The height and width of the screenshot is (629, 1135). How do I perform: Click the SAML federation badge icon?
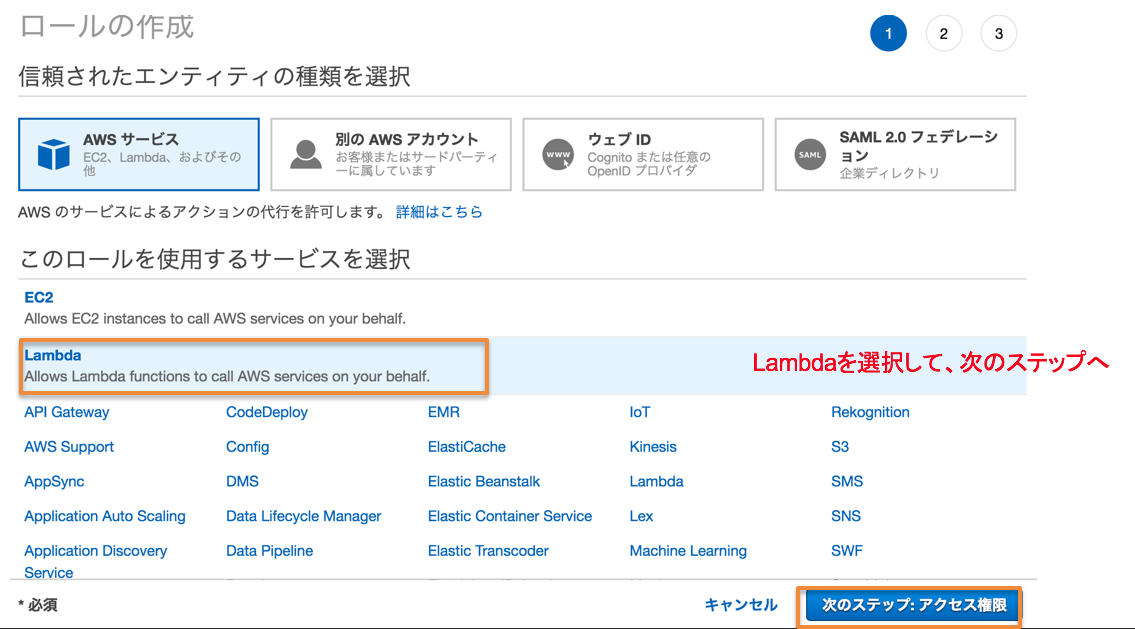(x=810, y=154)
